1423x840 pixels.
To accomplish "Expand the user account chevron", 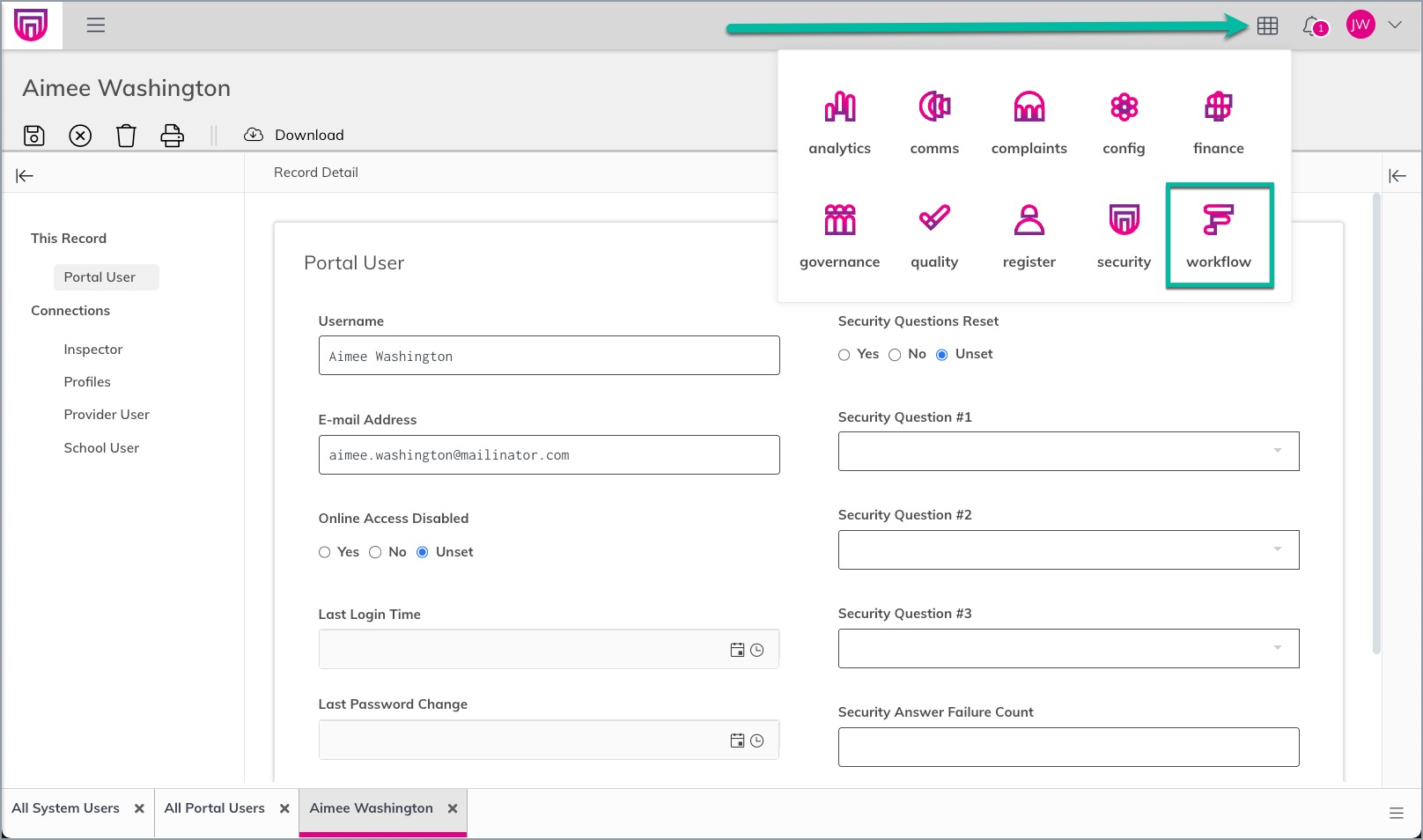I will click(x=1395, y=25).
